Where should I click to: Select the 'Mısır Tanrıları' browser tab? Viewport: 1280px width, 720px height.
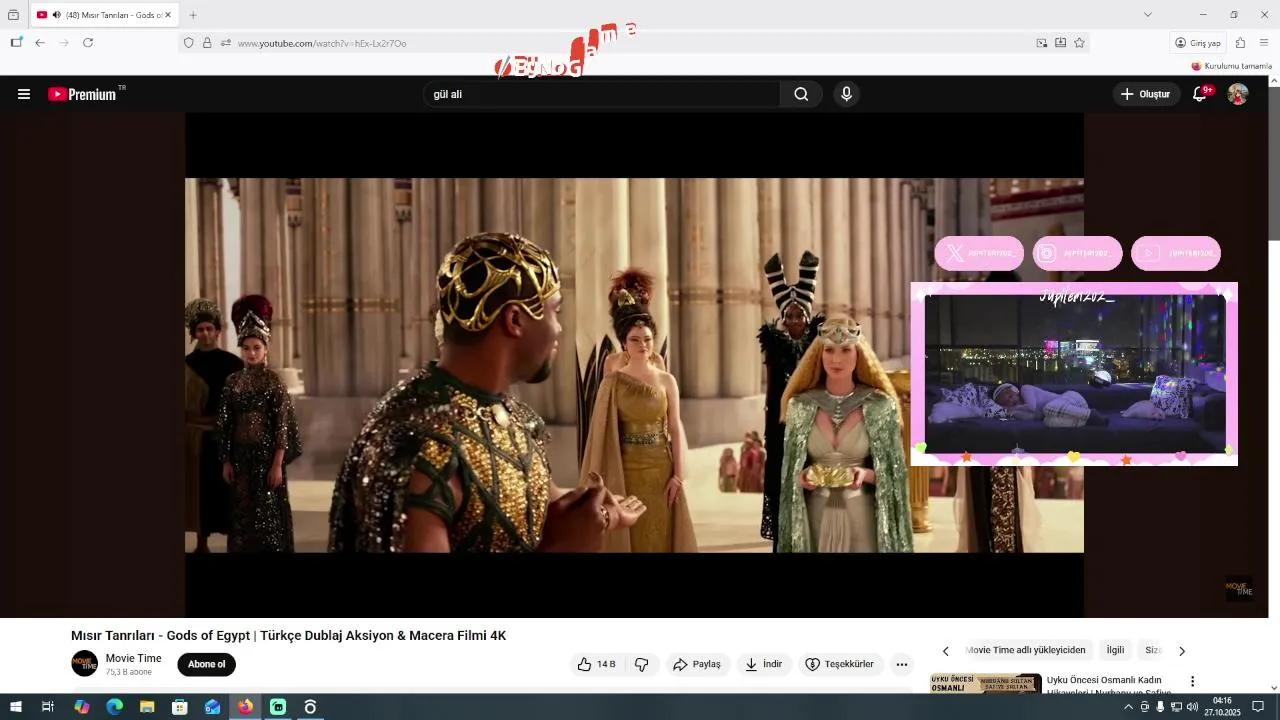coord(105,15)
